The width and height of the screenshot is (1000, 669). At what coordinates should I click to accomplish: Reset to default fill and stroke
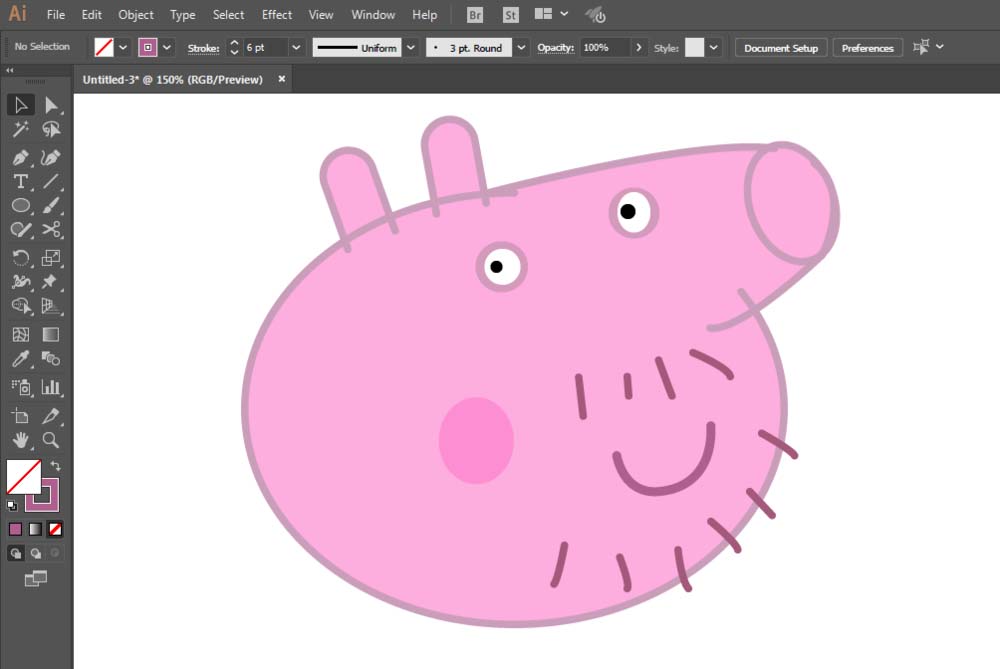click(12, 506)
